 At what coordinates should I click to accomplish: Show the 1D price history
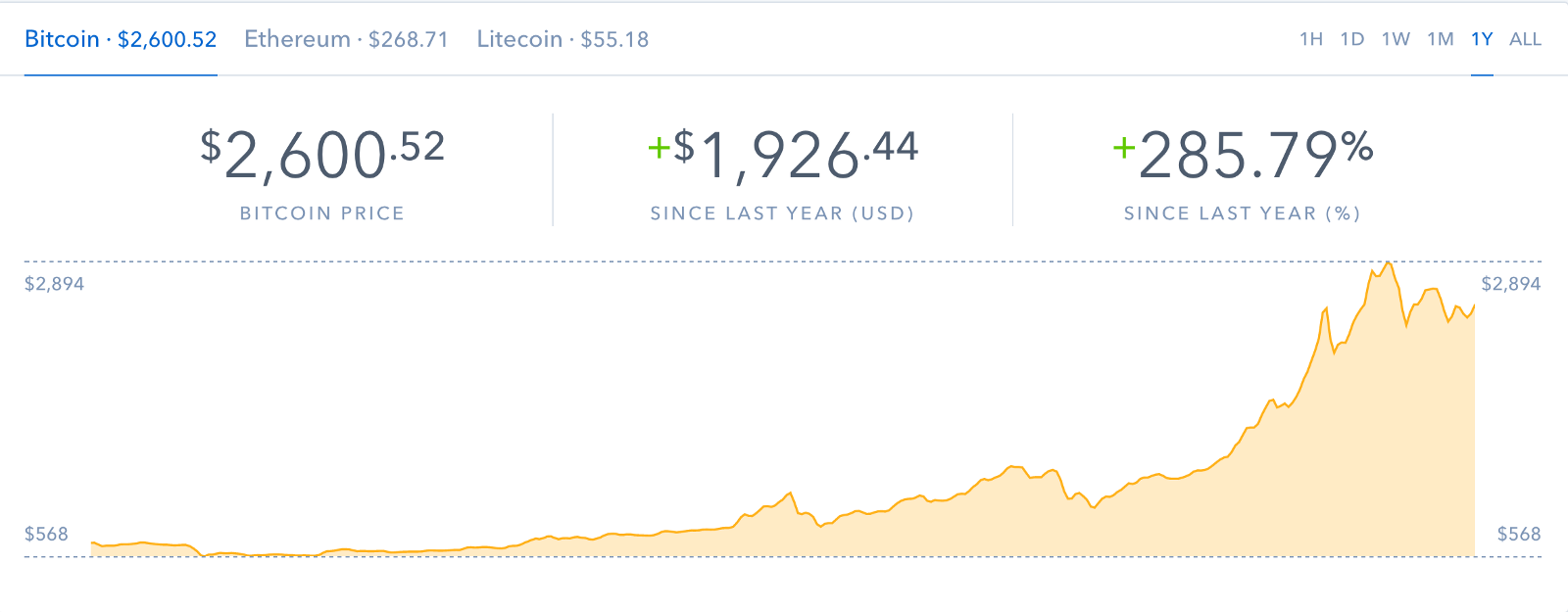(x=1352, y=40)
